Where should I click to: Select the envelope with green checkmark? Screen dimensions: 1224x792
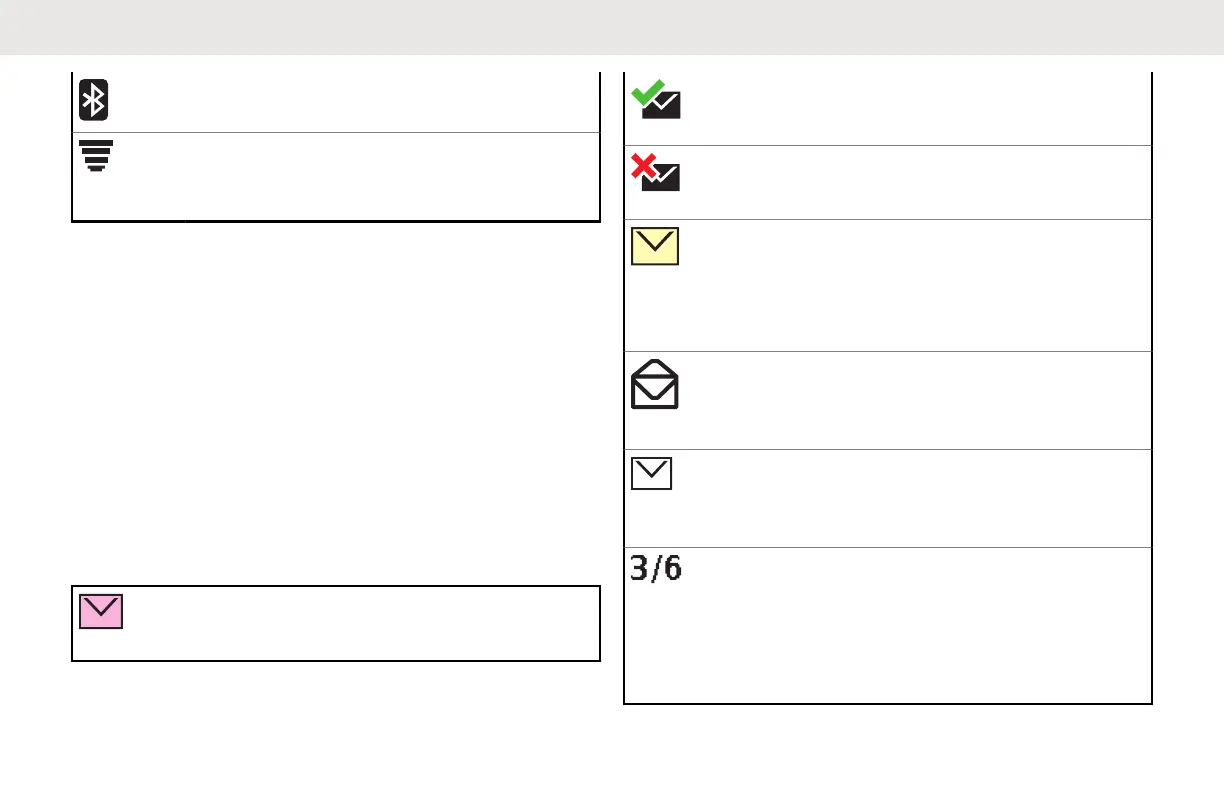point(656,100)
